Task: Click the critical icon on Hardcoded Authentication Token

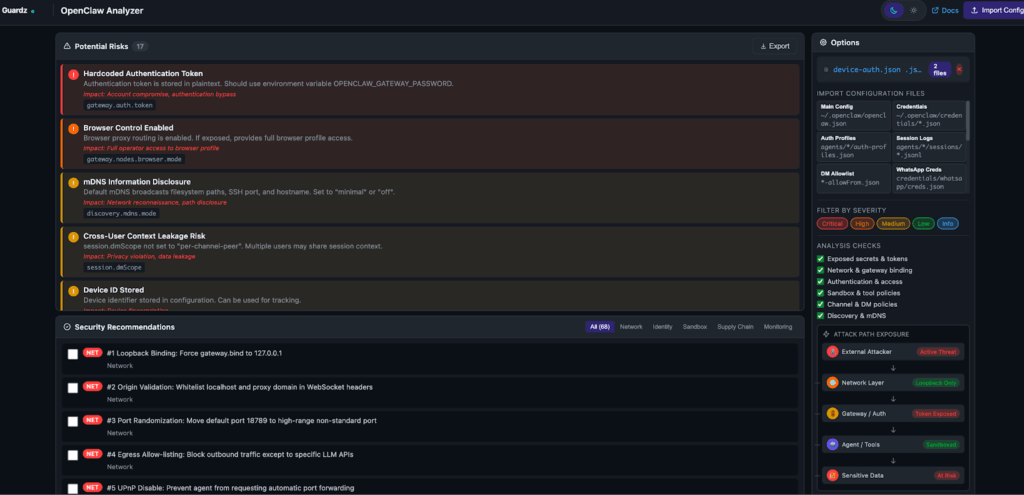Action: (x=73, y=74)
